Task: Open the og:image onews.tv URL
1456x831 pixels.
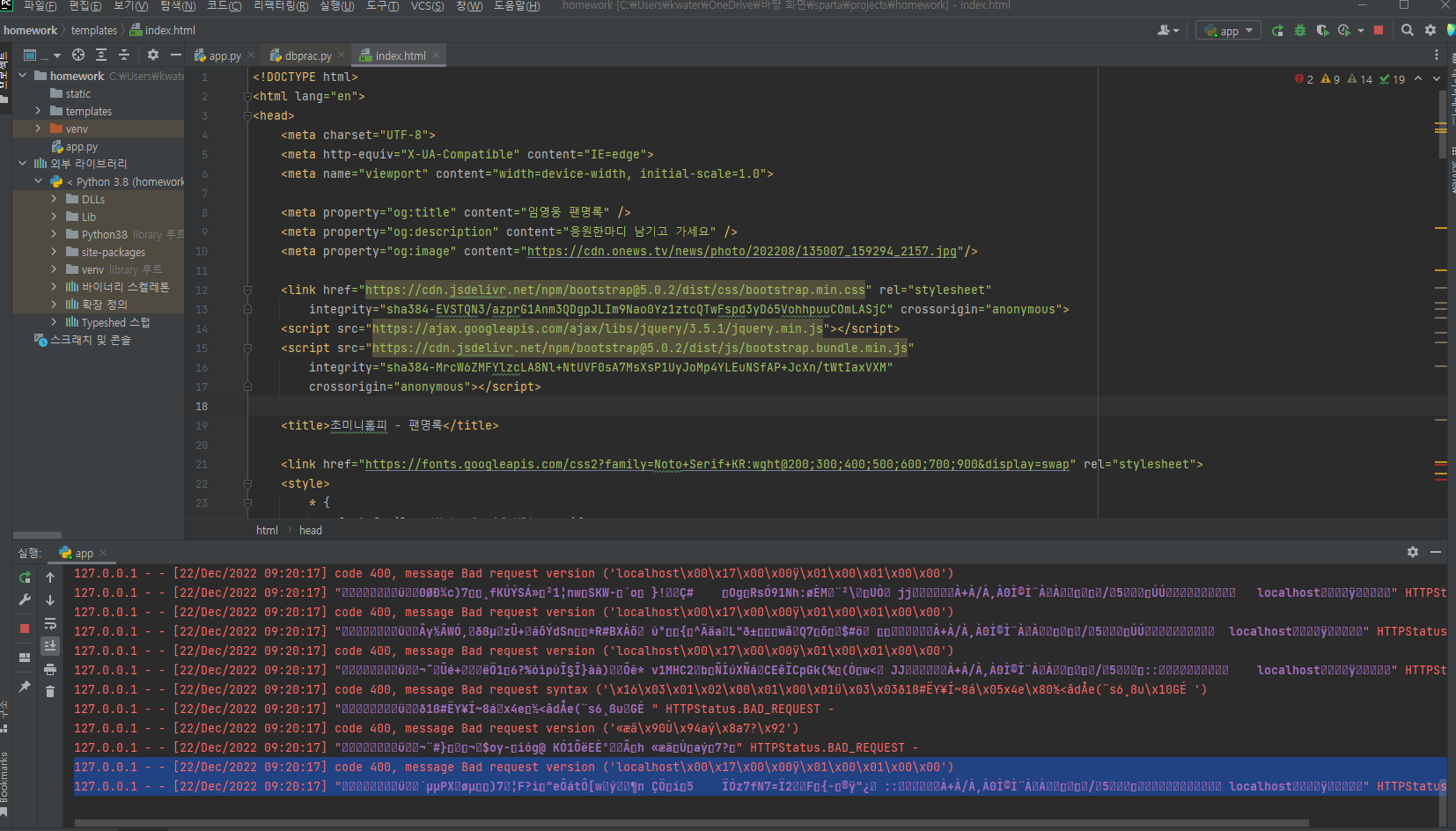Action: [x=742, y=251]
